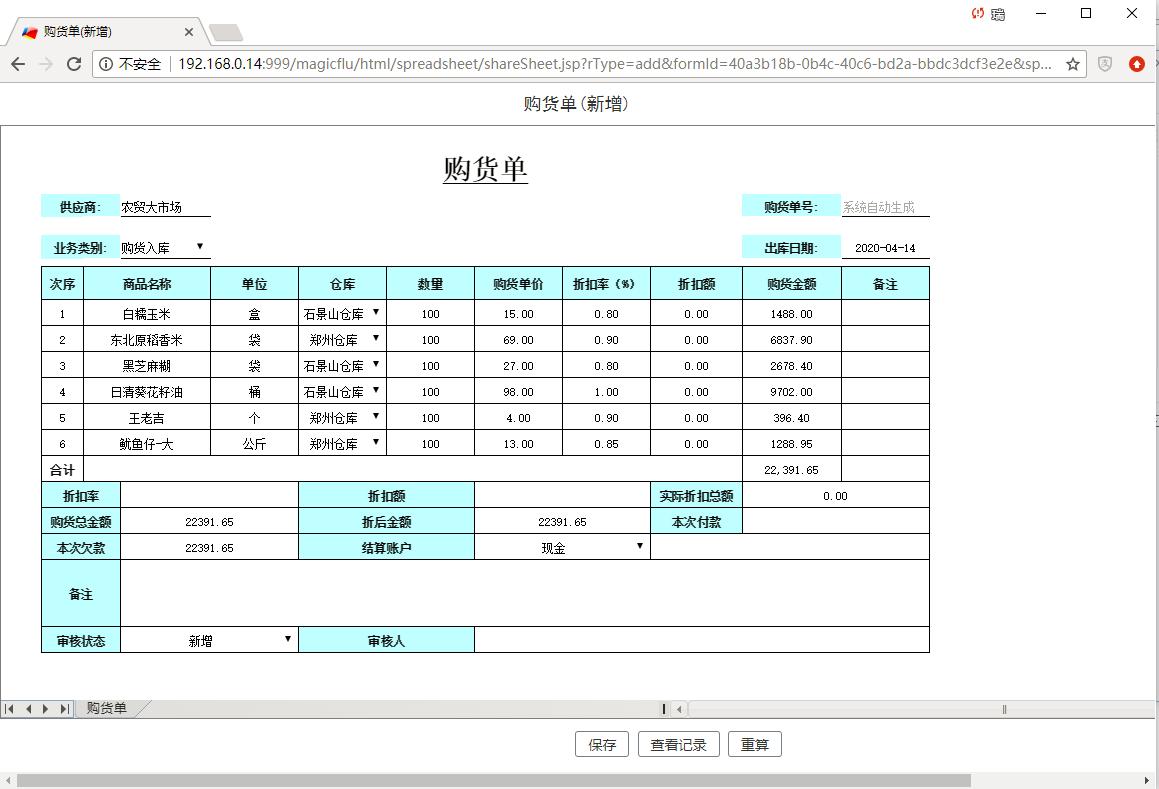Viewport: 1159px width, 789px height.
Task: Open site info via the 不安全 icon
Action: tap(106, 62)
